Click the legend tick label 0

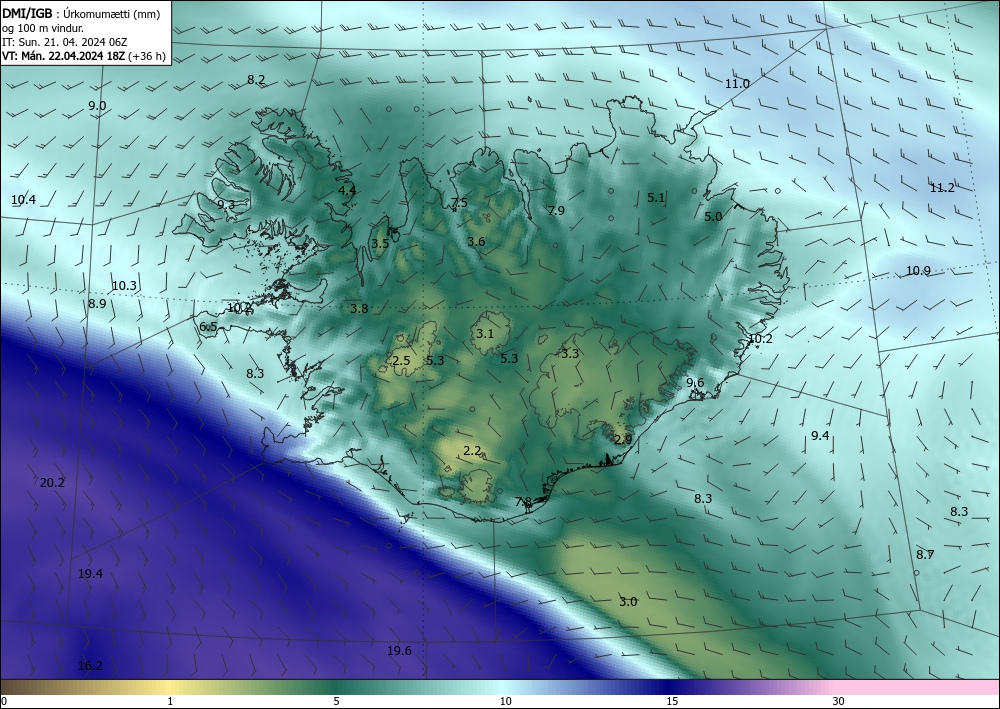4,702
